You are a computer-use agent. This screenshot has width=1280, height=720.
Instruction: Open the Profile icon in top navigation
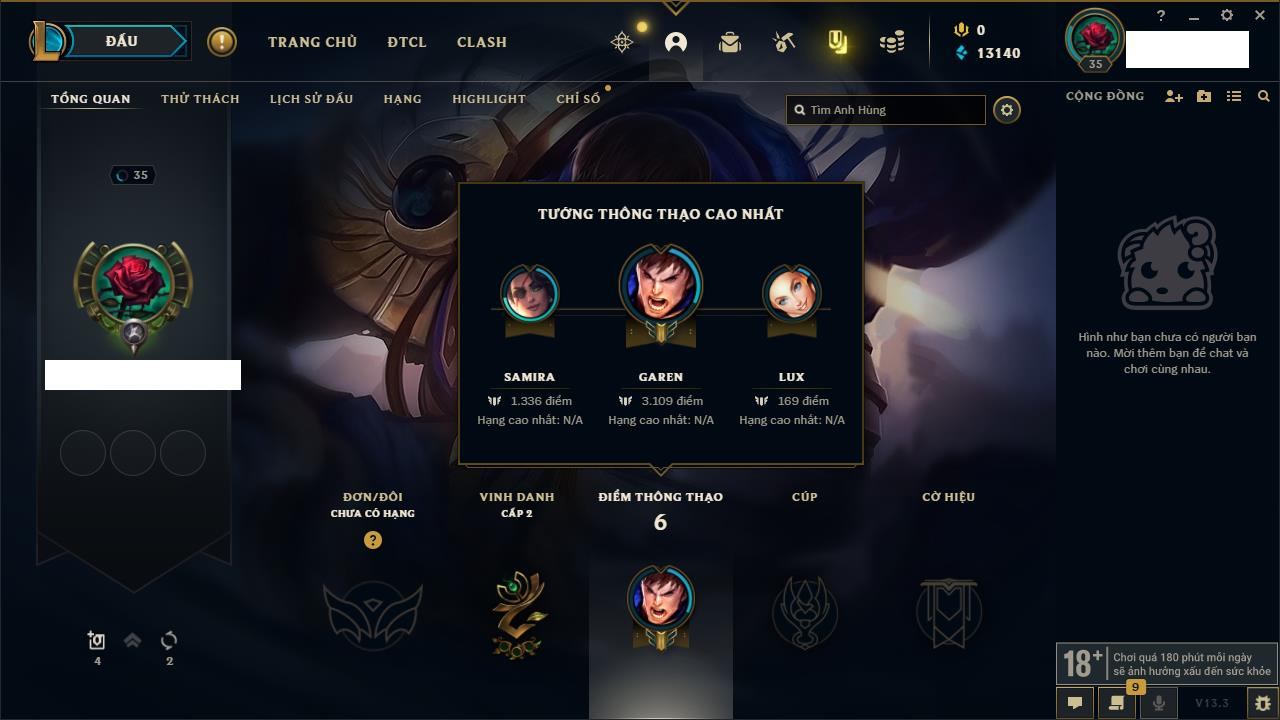click(x=676, y=42)
